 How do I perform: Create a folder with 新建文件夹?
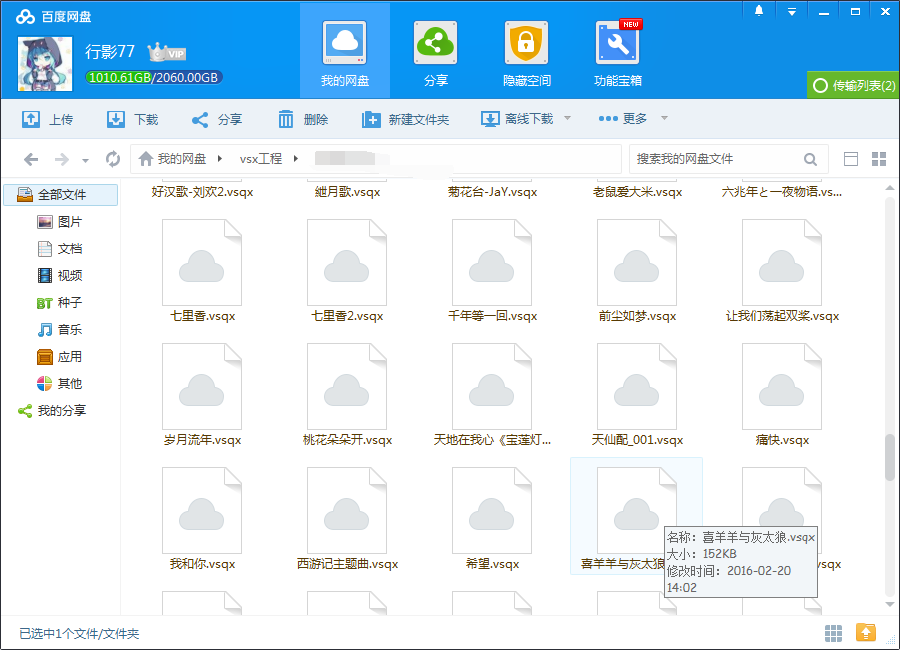pyautogui.click(x=406, y=119)
